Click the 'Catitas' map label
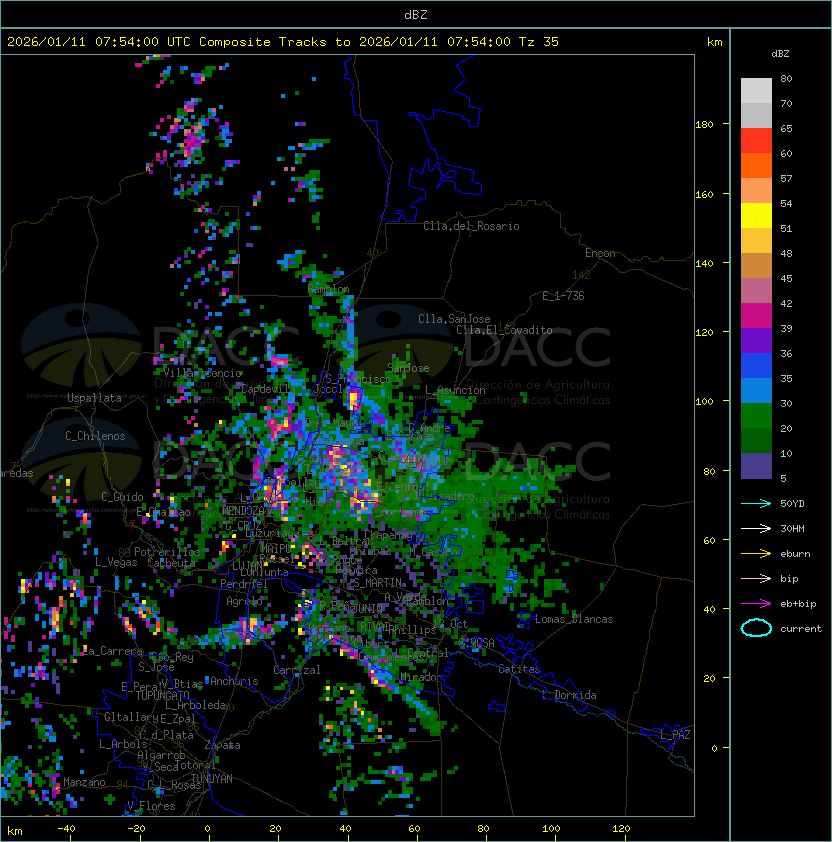832x842 pixels. point(519,669)
